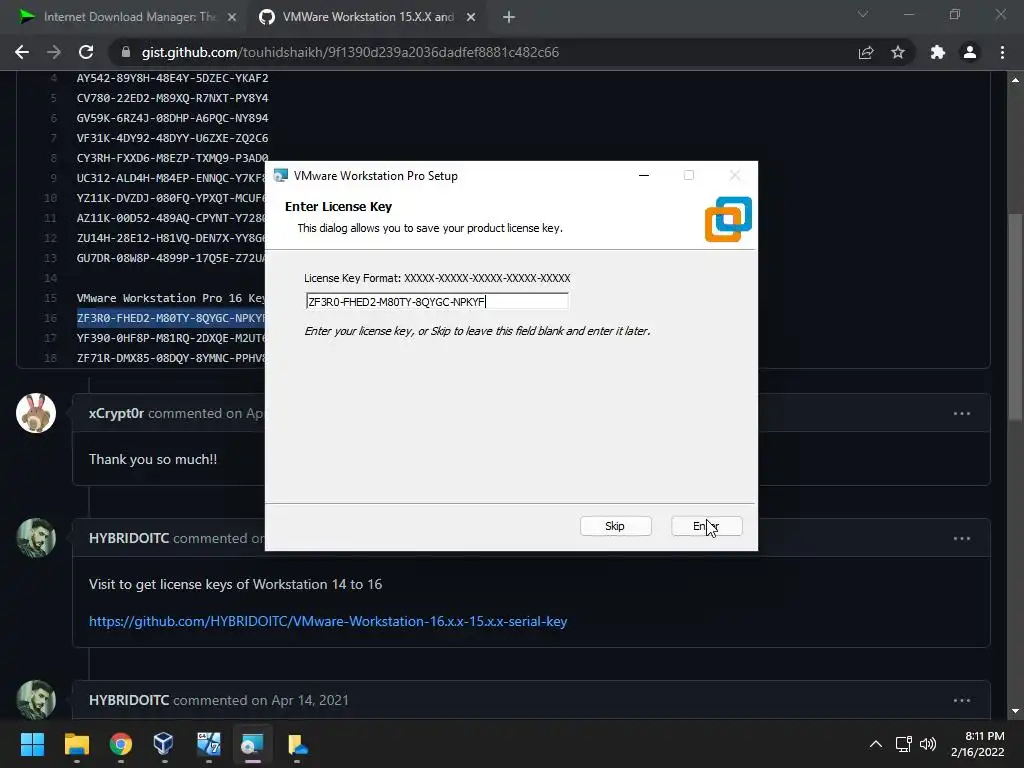Click the 'Thank you so much!!' comment text

[153, 459]
